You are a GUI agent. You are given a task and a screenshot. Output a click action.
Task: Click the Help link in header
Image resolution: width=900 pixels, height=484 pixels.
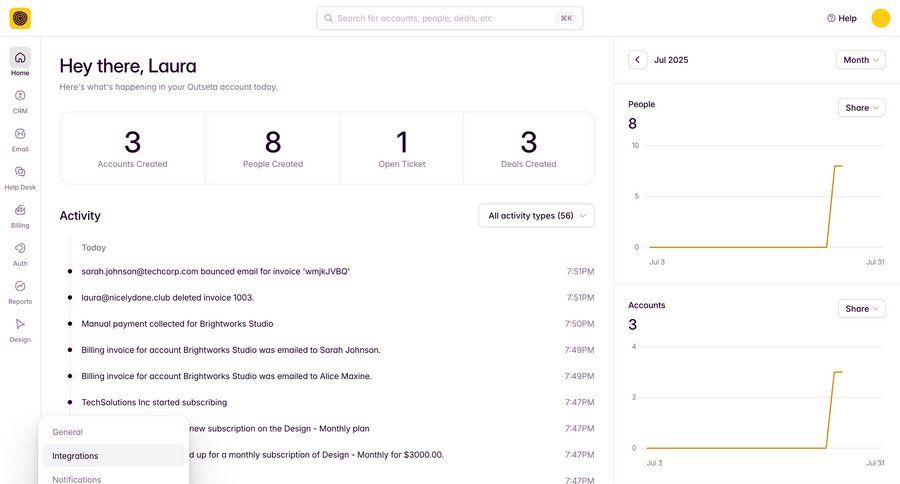[x=841, y=18]
